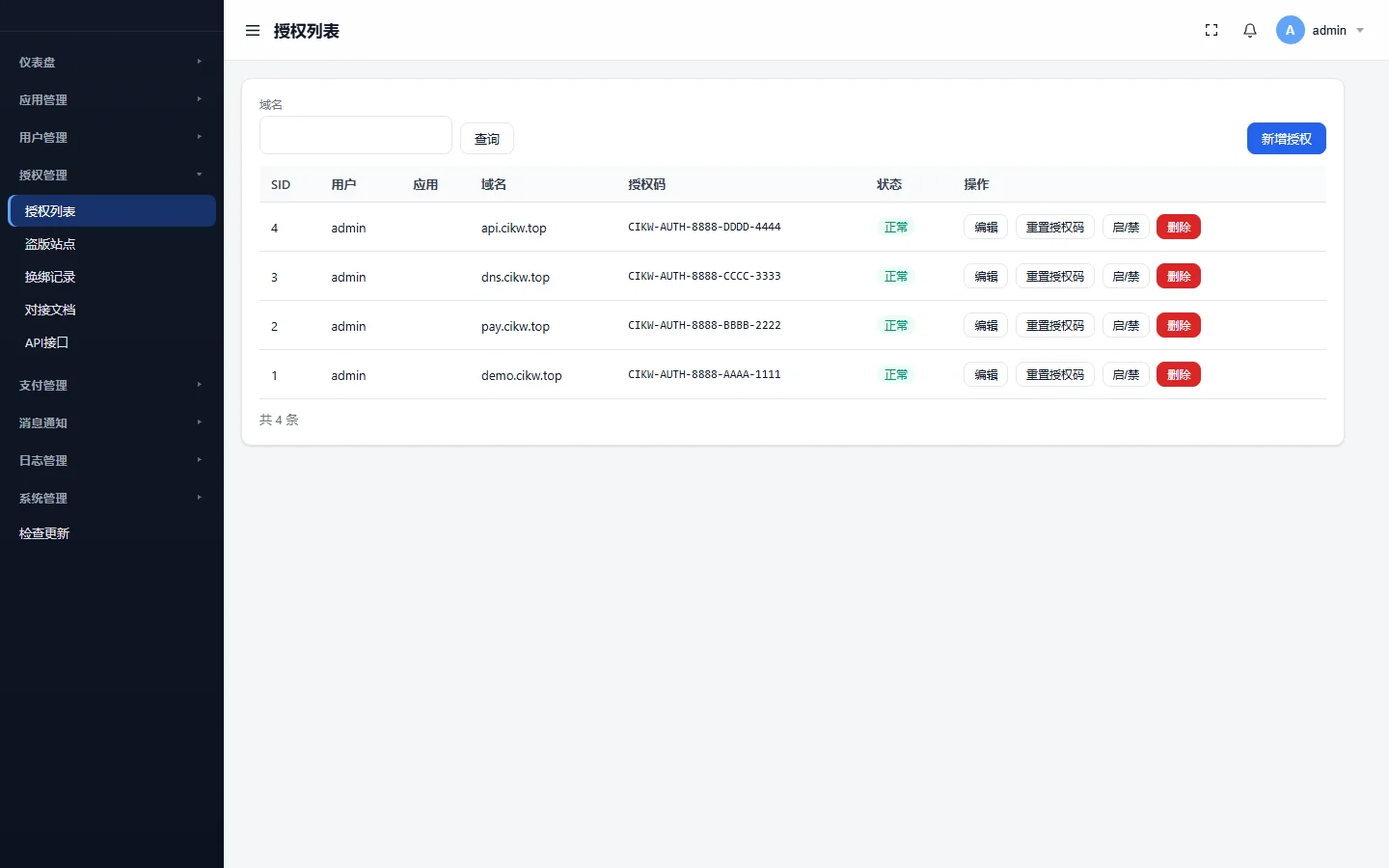Collapse the 授权管理 sidebar menu
This screenshot has width=1389, height=868.
(112, 175)
